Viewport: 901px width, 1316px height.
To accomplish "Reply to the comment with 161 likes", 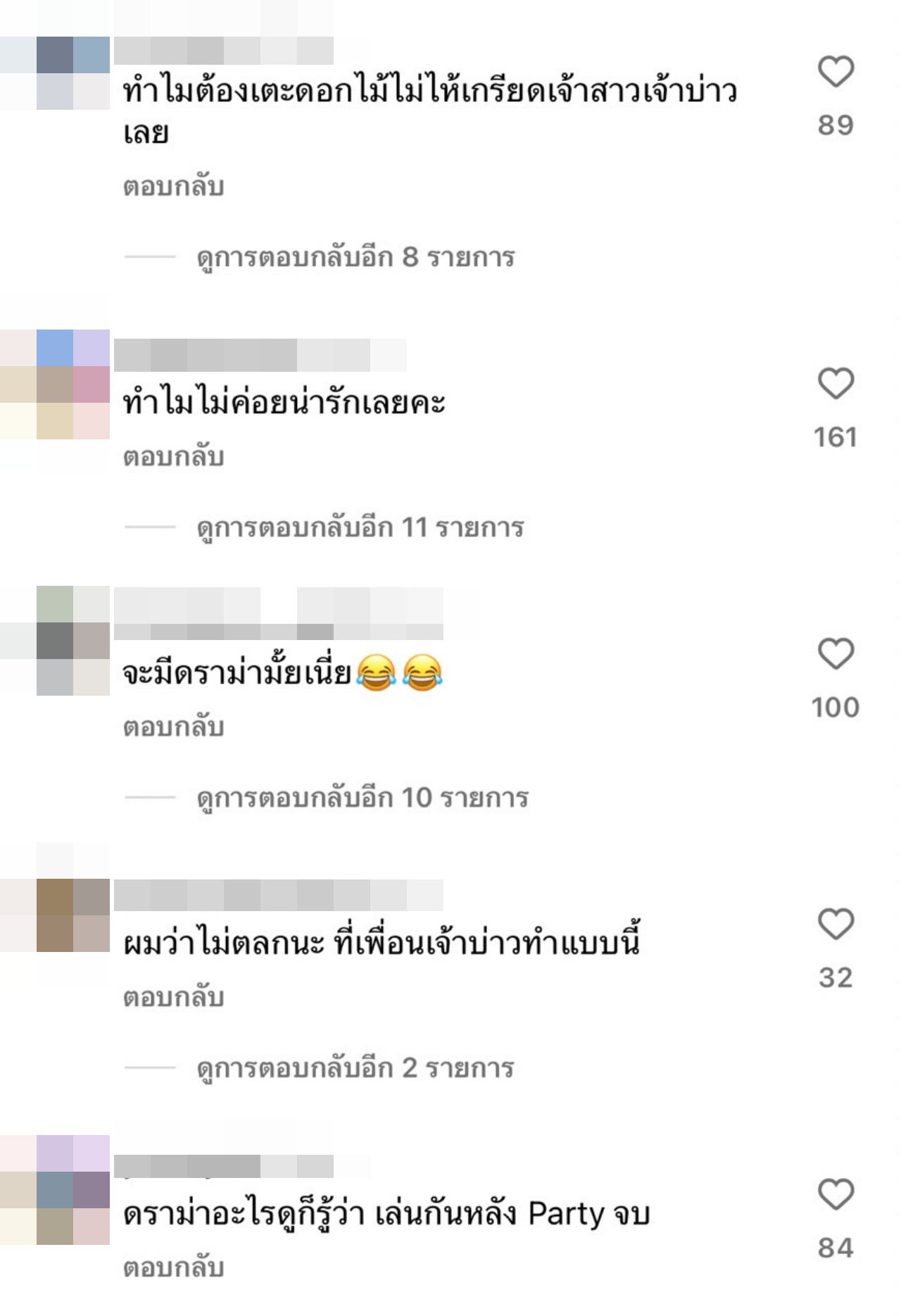I will click(174, 457).
